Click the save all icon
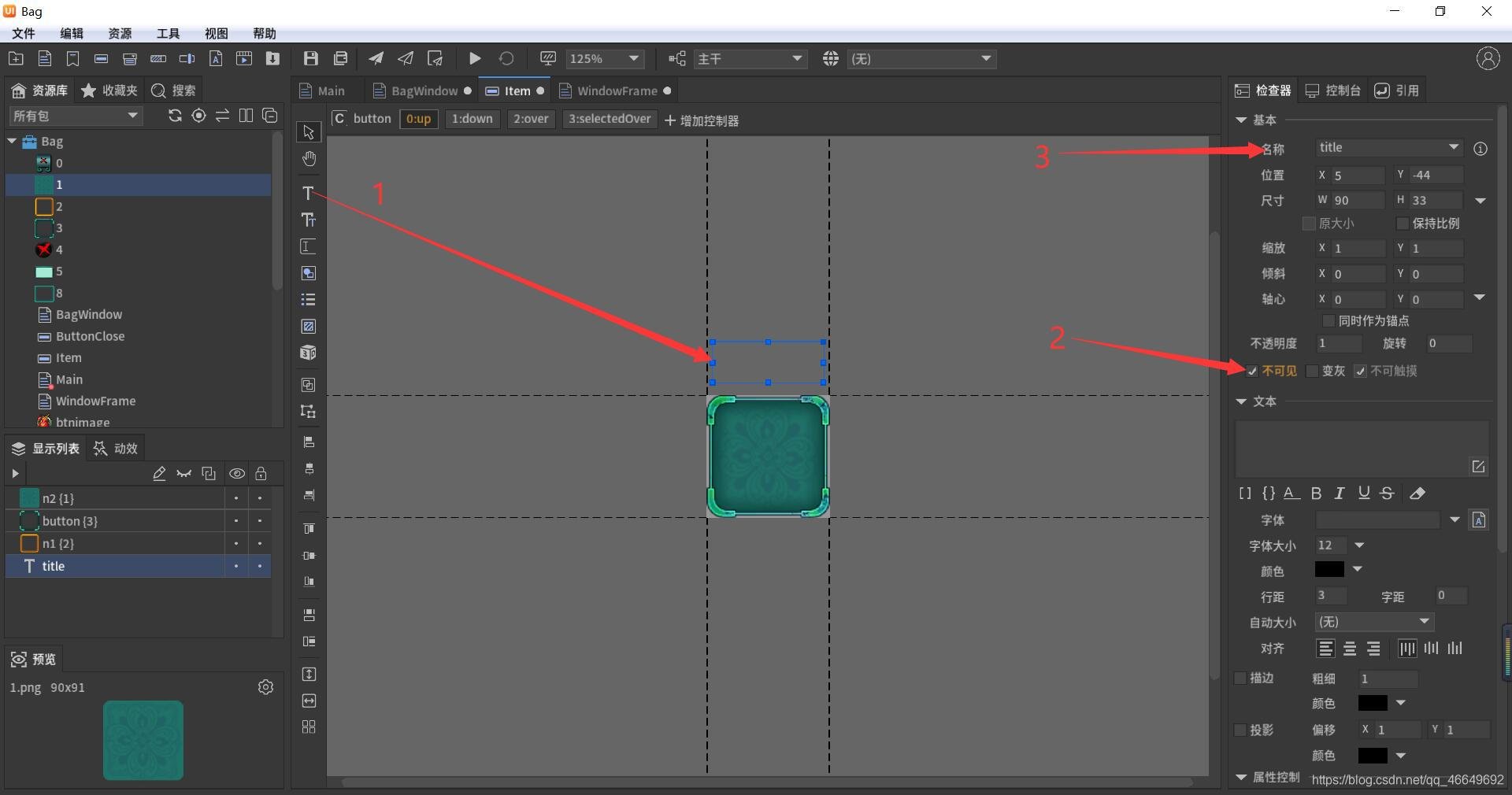This screenshot has width=1512, height=795. pyautogui.click(x=341, y=59)
